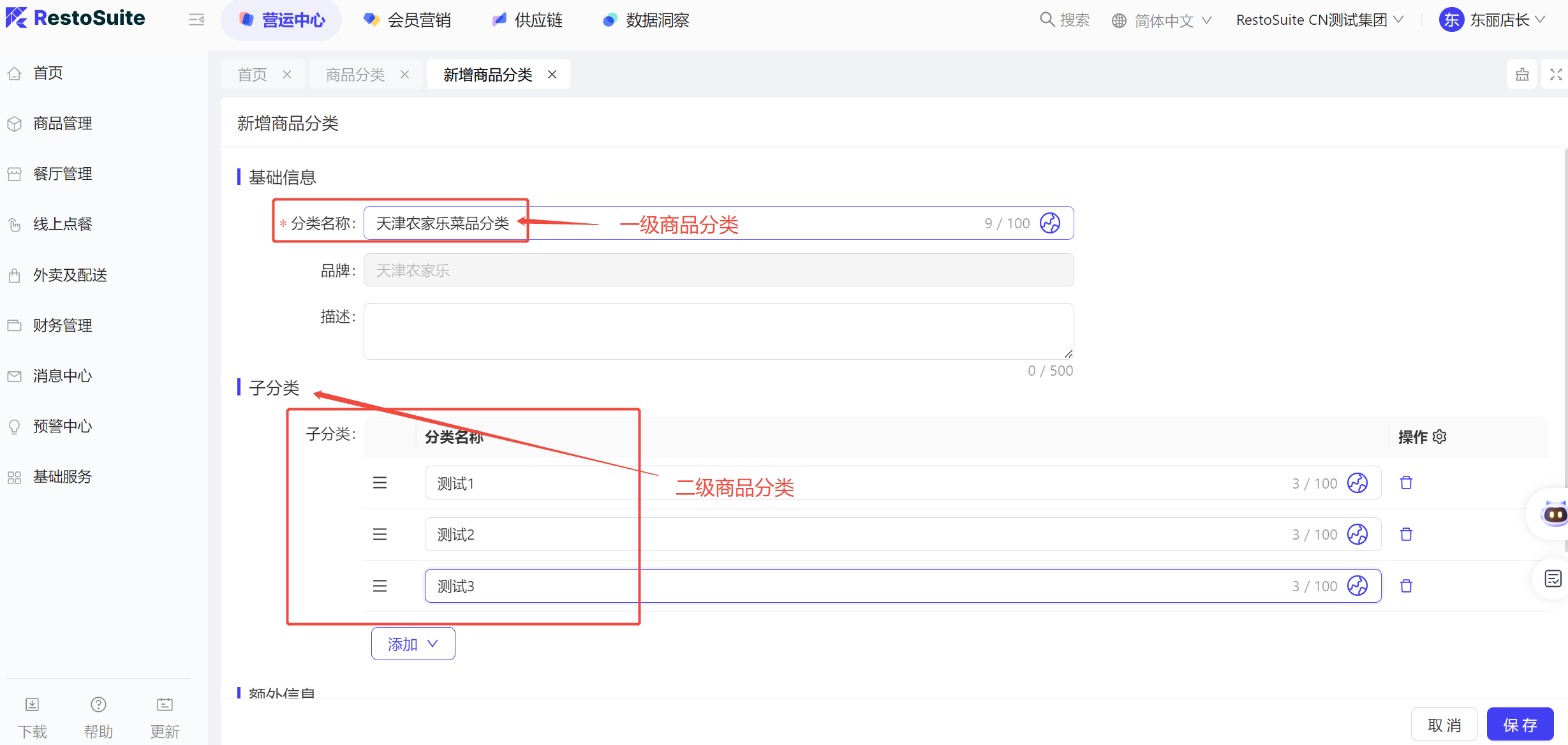Viewport: 1568px width, 745px height.
Task: Open the 帮助 help icon
Action: (98, 704)
